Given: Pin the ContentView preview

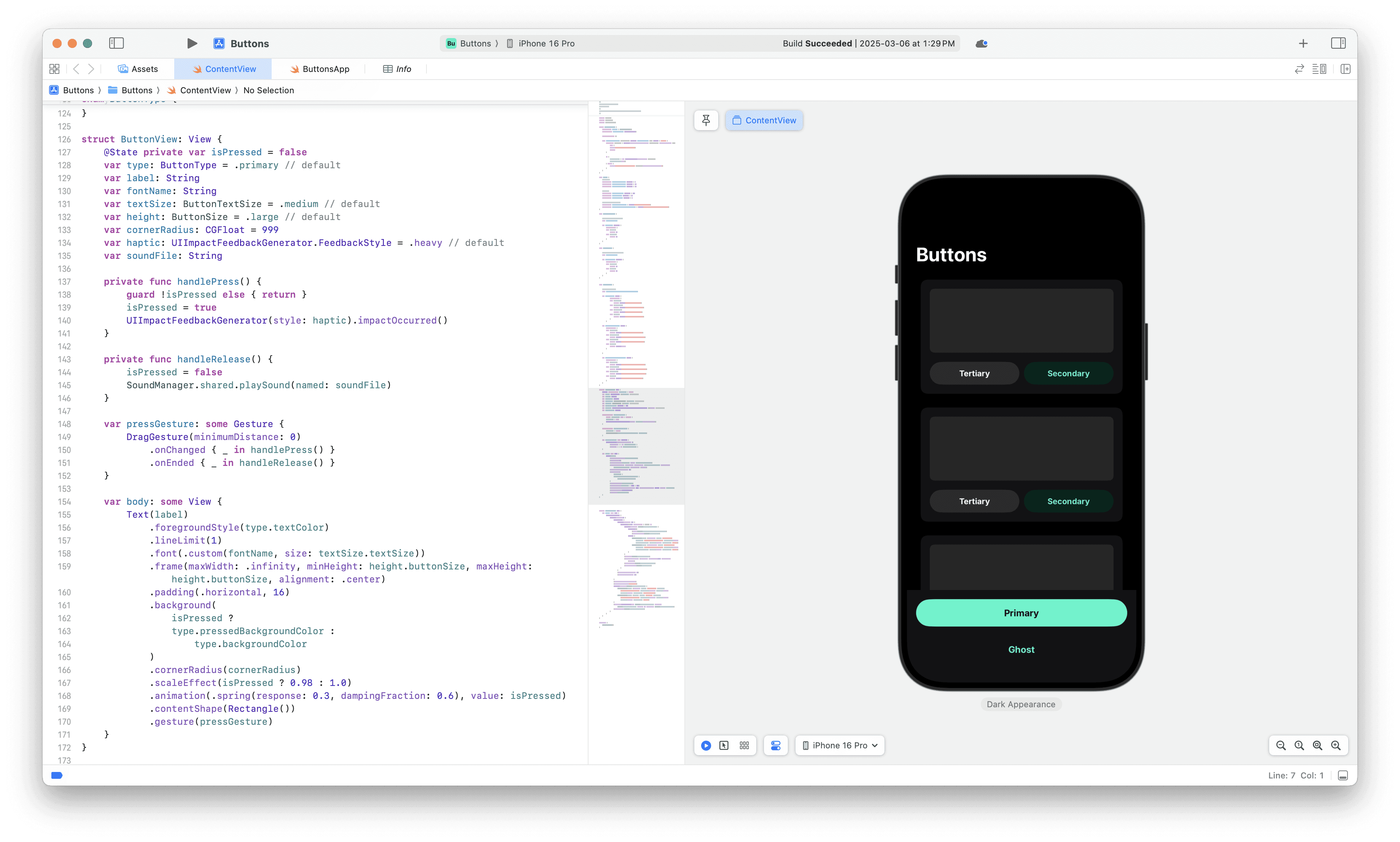Looking at the screenshot, I should (x=705, y=120).
